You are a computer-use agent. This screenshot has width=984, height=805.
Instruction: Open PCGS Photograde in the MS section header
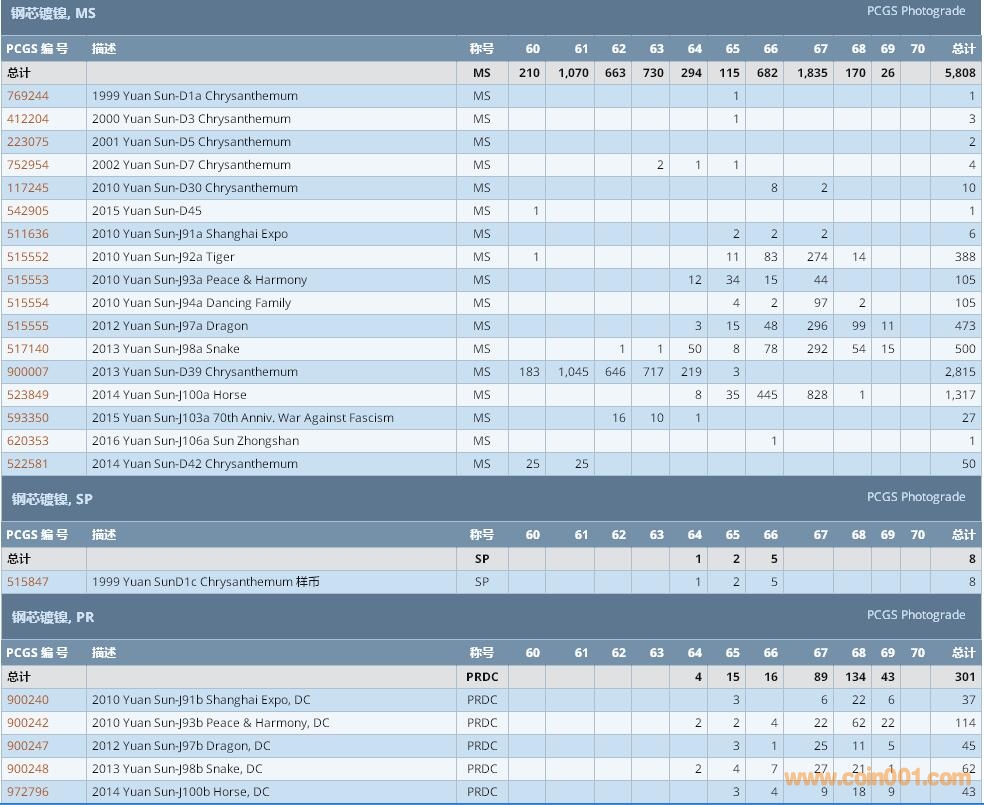click(915, 11)
